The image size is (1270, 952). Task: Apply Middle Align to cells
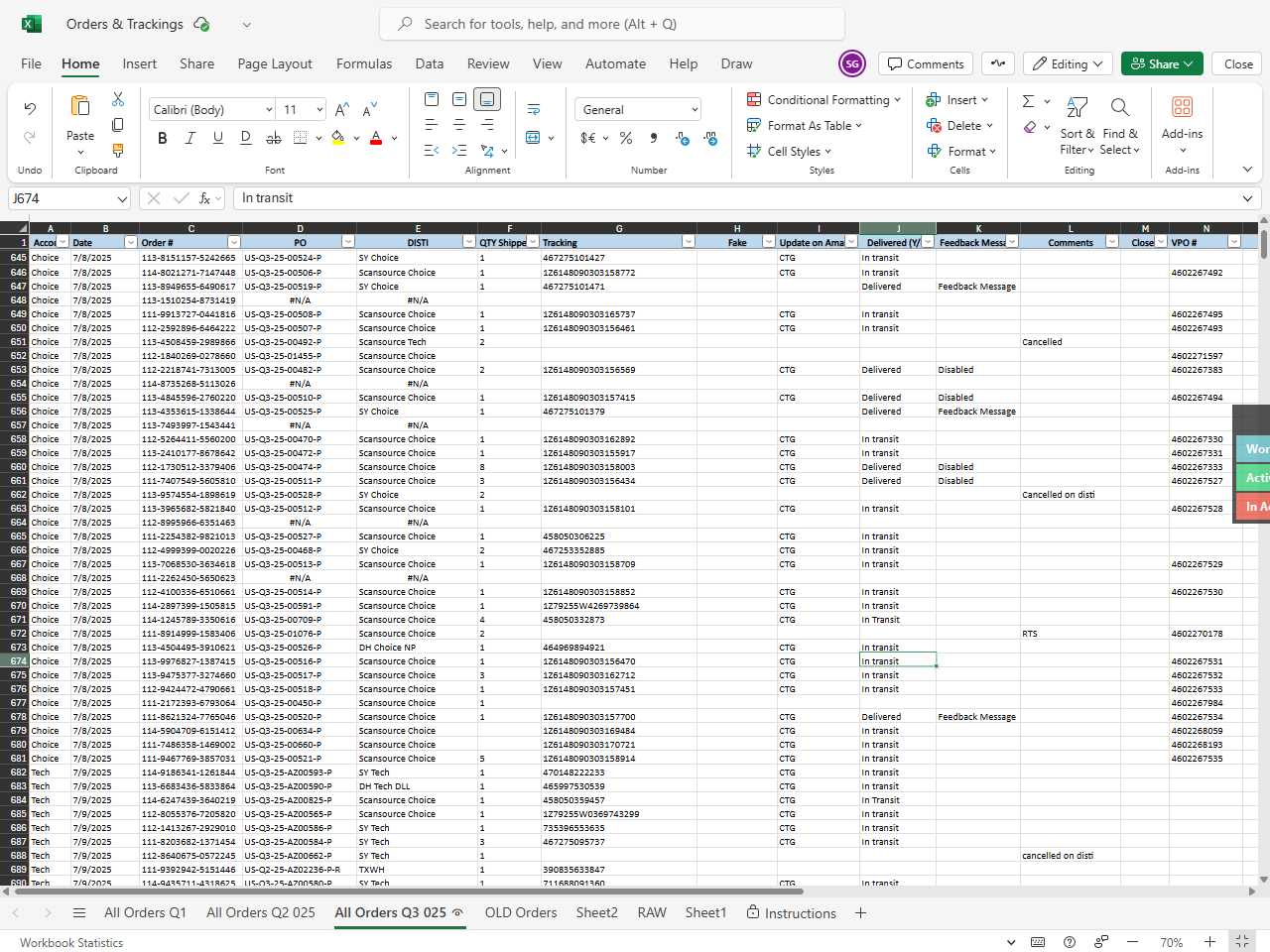click(459, 99)
